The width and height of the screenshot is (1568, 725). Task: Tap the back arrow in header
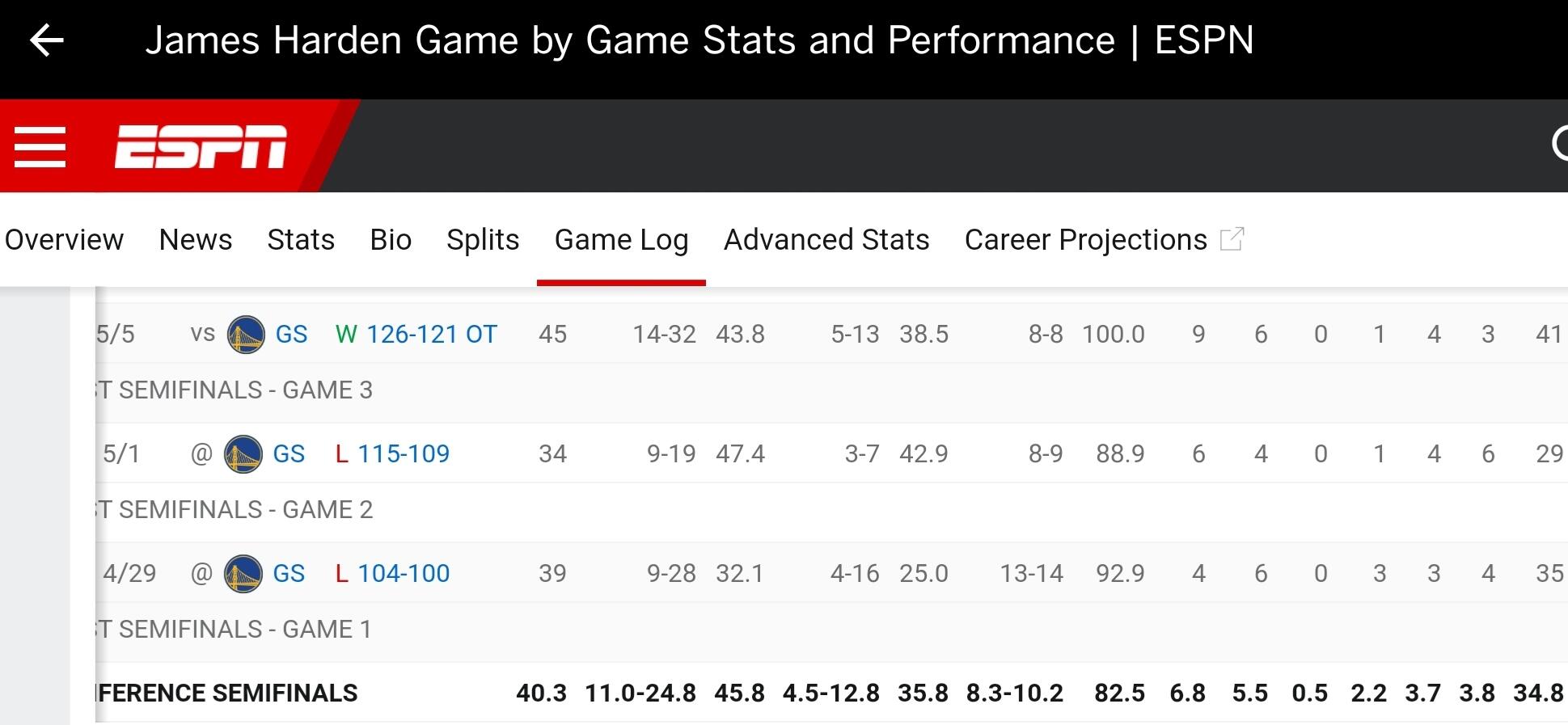point(47,40)
